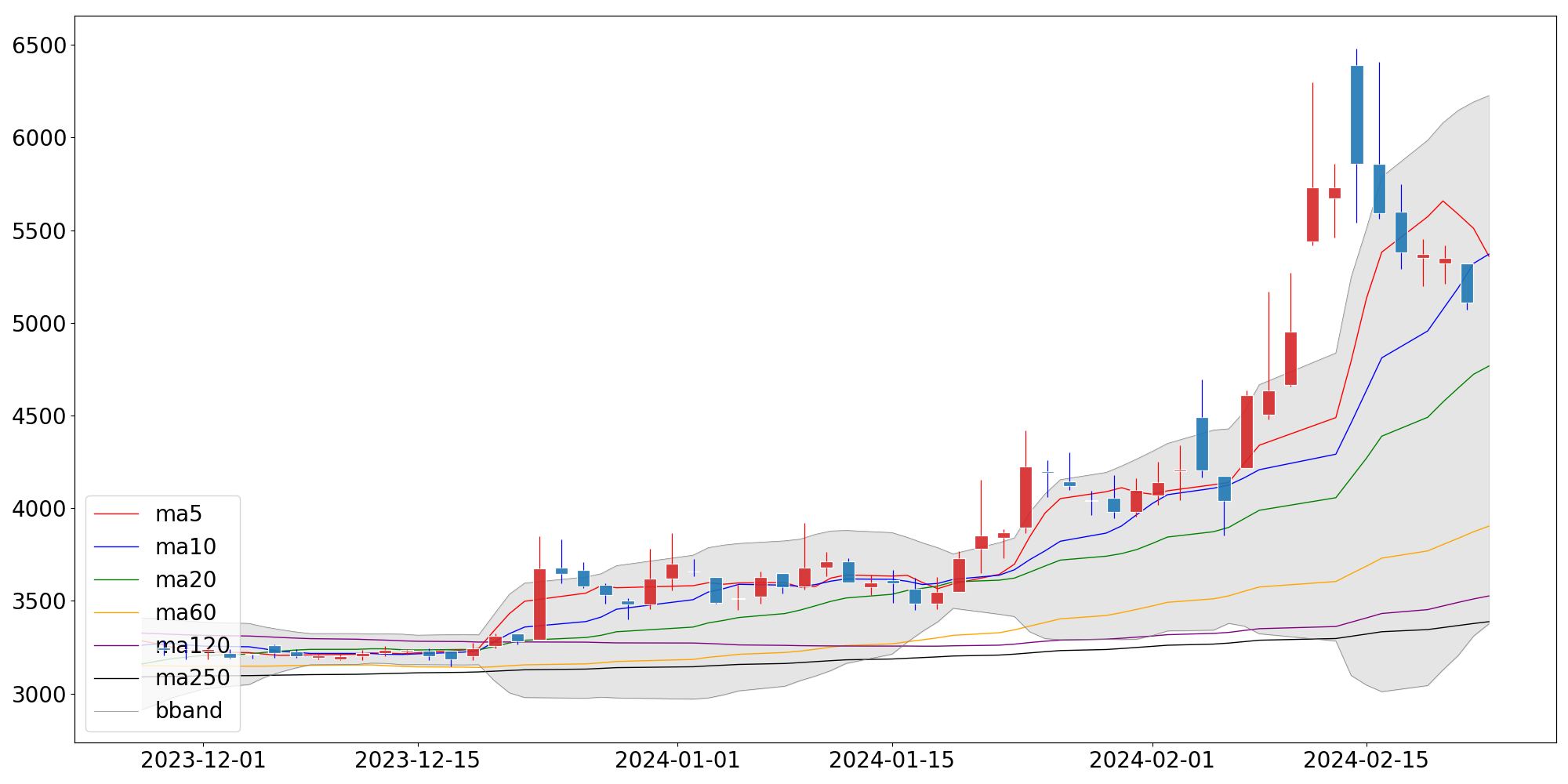
Task: Click the ma120 legend label
Action: click(x=193, y=646)
